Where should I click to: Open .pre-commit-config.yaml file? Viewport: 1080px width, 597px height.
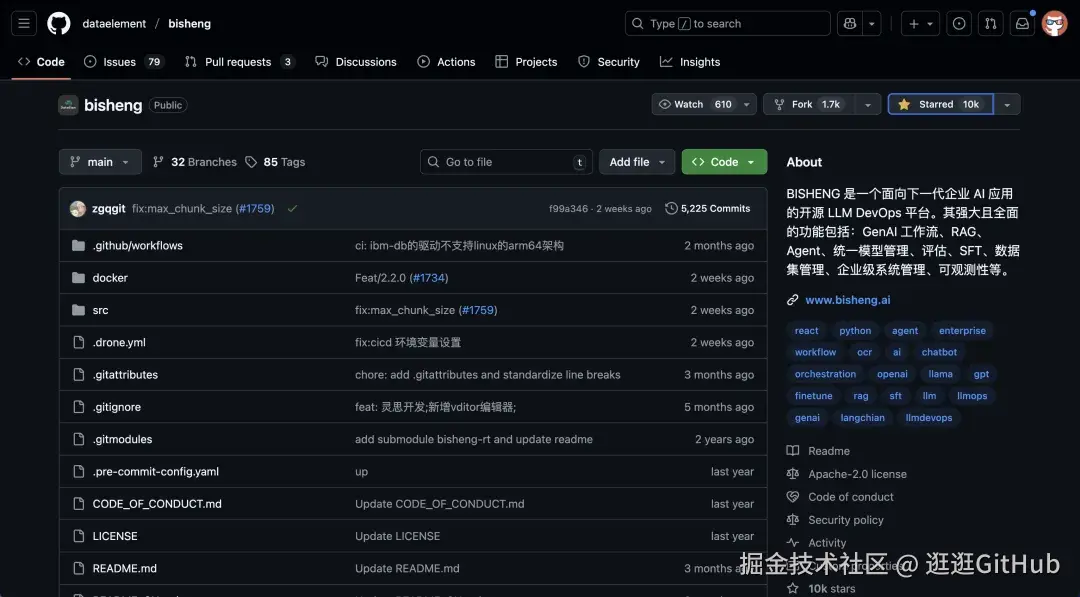(156, 472)
